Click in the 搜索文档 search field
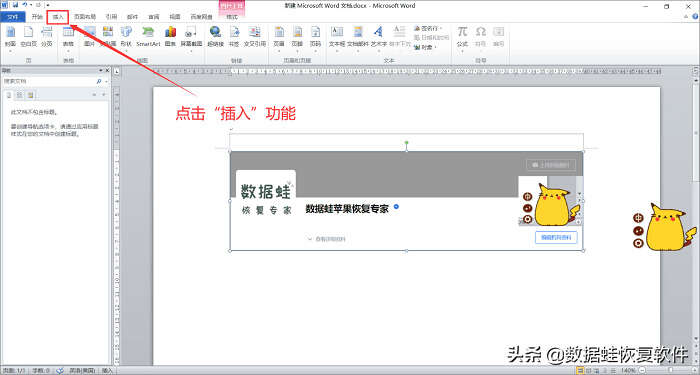The width and height of the screenshot is (700, 375). pyautogui.click(x=48, y=82)
